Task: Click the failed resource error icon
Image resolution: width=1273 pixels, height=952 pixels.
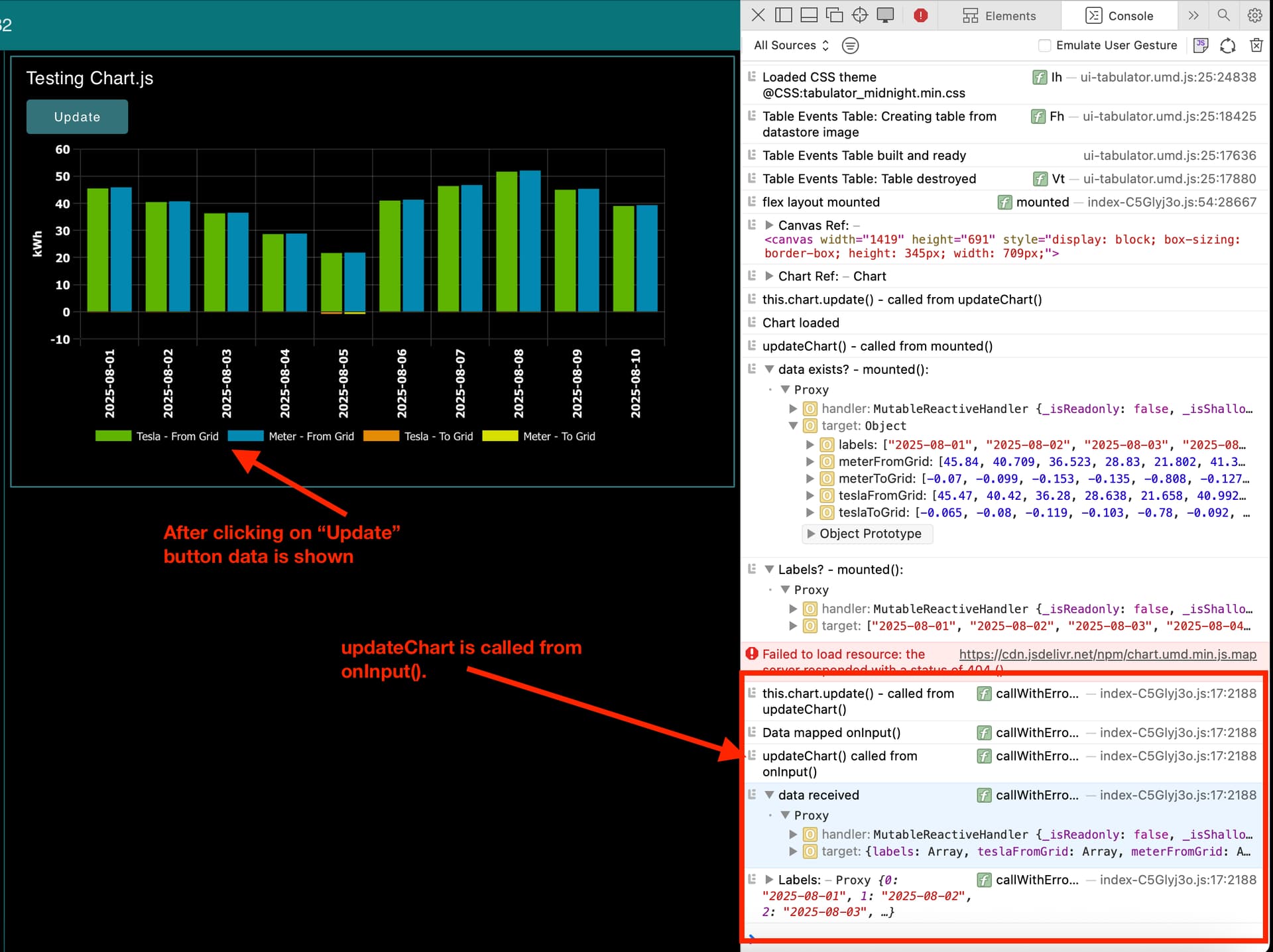Action: tap(752, 654)
